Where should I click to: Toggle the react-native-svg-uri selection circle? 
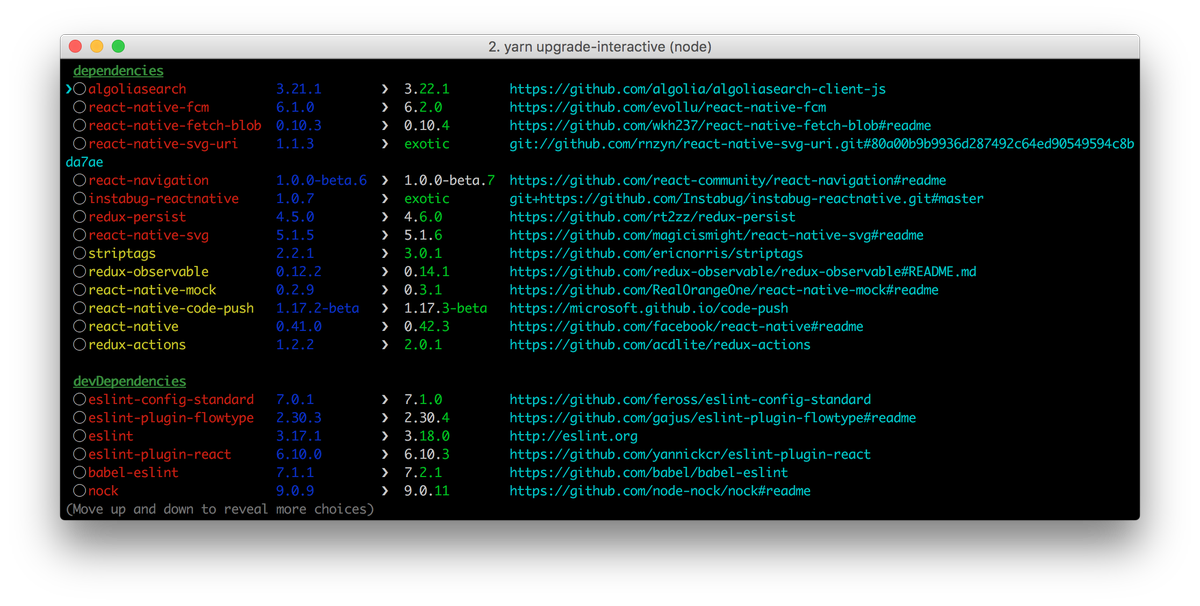80,144
